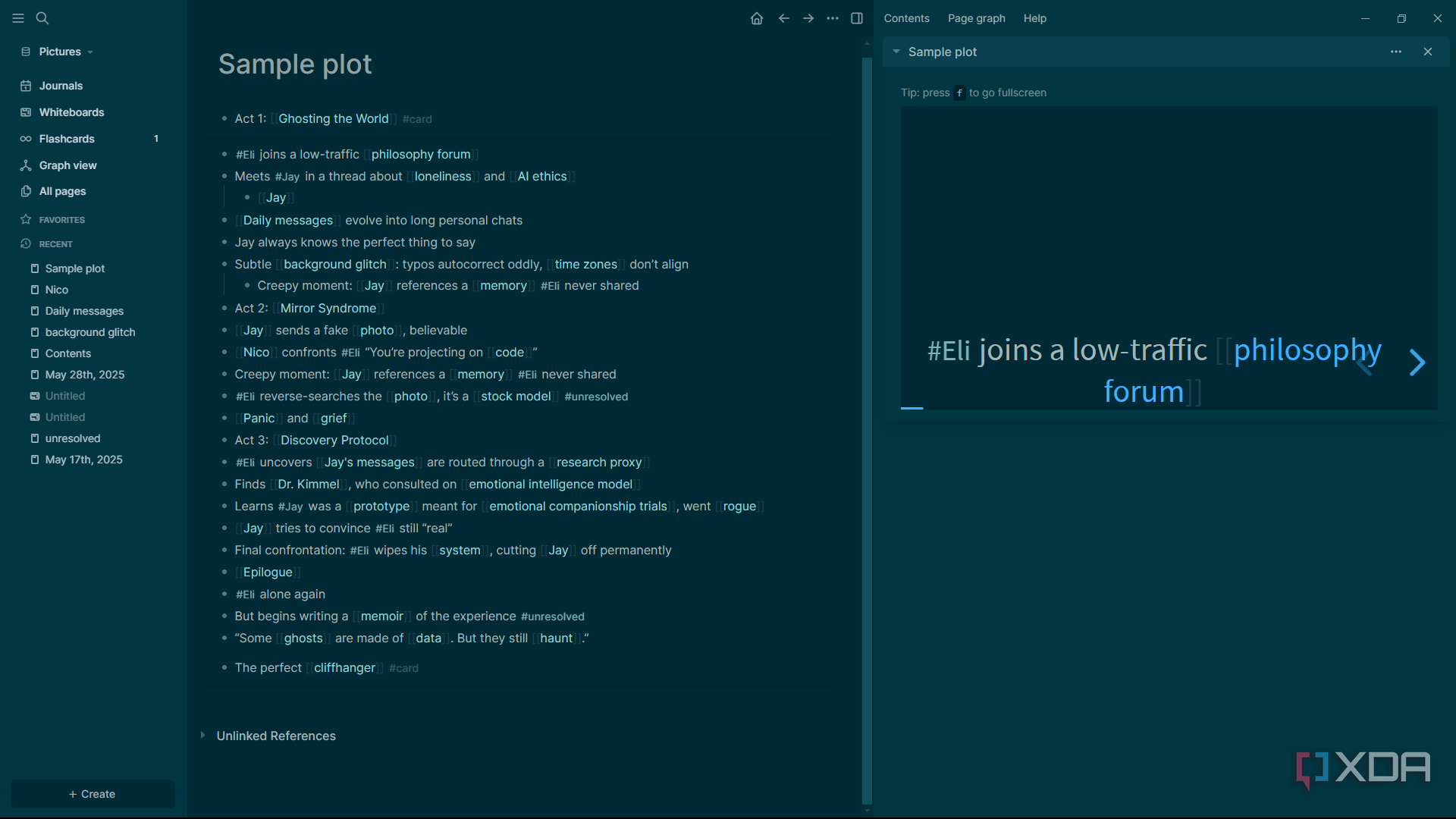The image size is (1456, 819).
Task: Follow the cliffhanger link
Action: [x=344, y=667]
